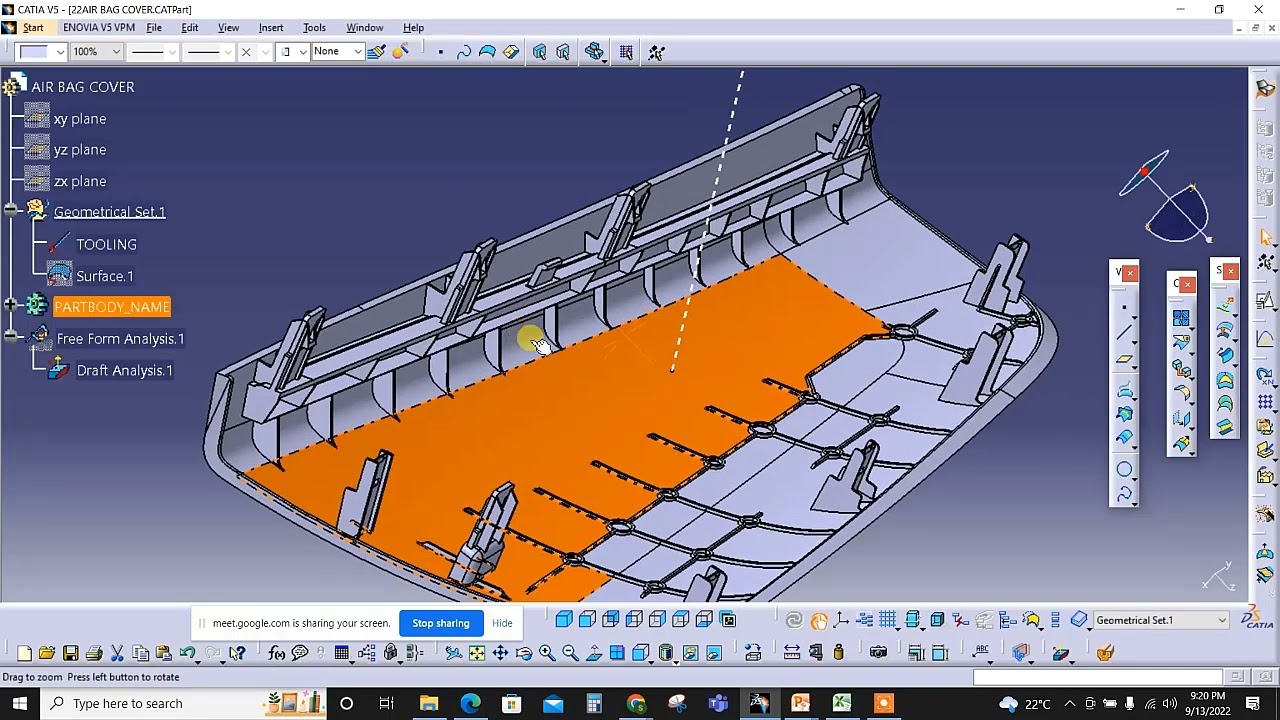Viewport: 1280px width, 720px height.
Task: Select the xy plane in the tree
Action: pyautogui.click(x=79, y=119)
